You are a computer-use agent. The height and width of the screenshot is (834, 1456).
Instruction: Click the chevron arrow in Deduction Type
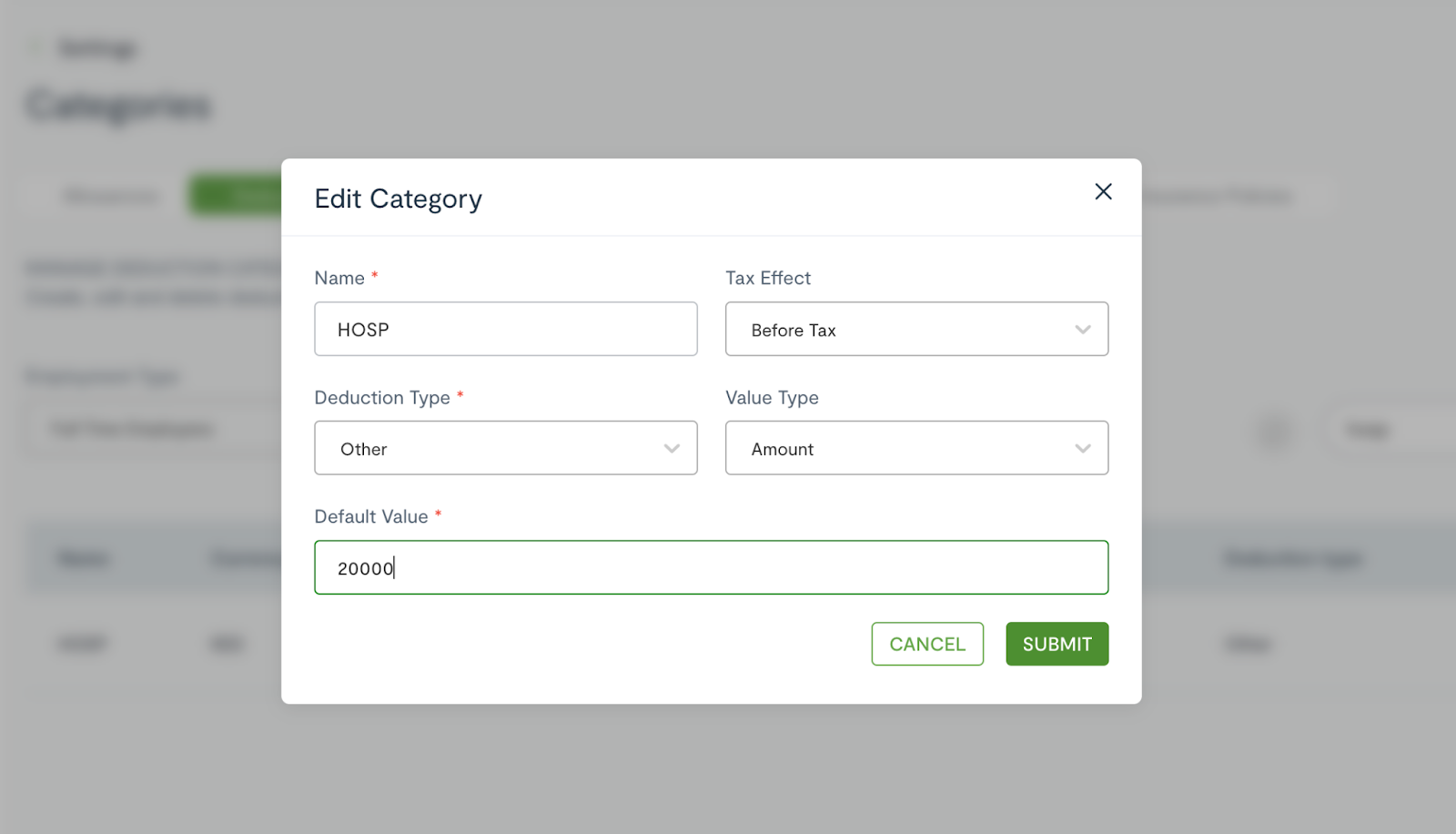(x=672, y=448)
